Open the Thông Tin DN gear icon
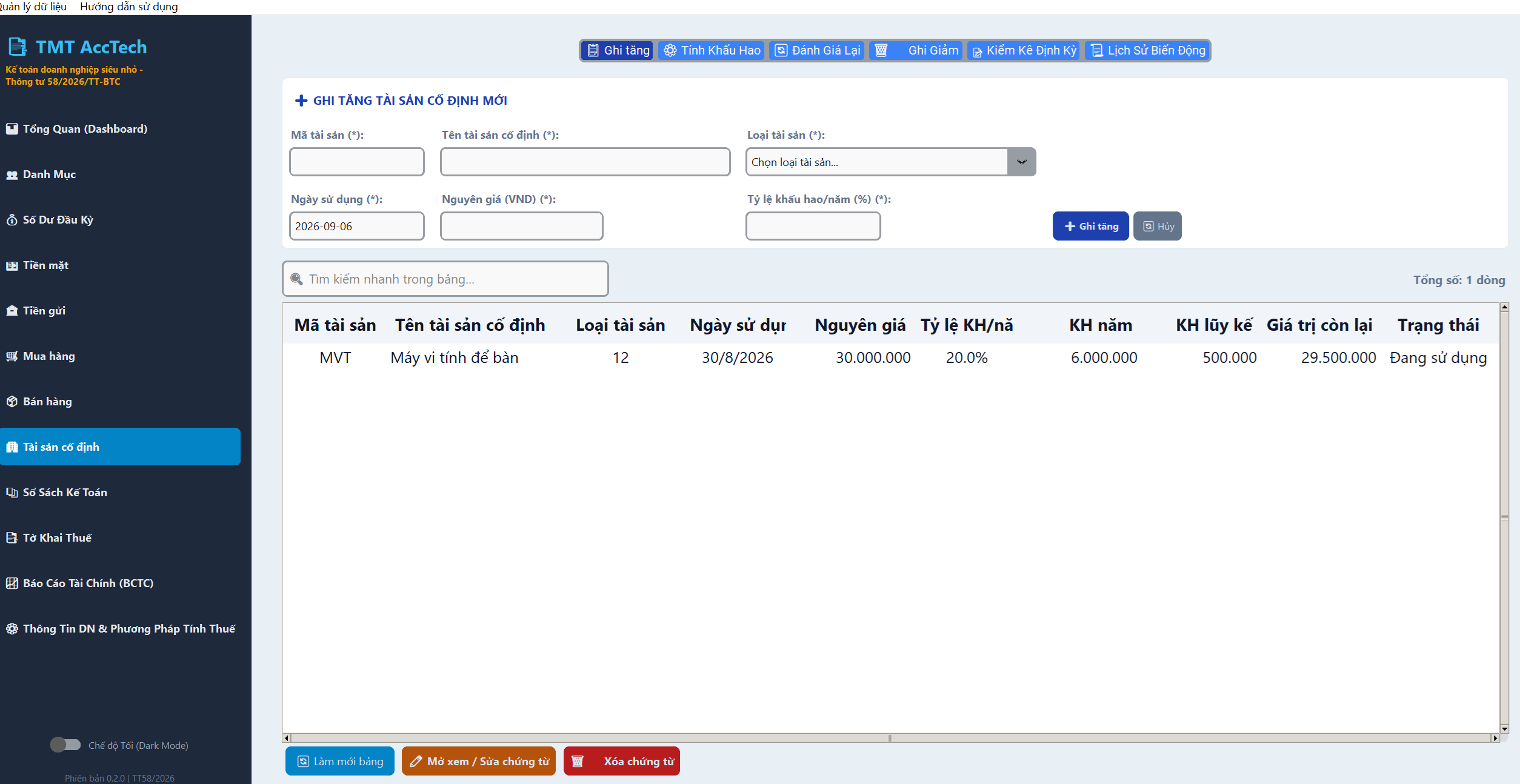Viewport: 1520px width, 784px height. coord(12,629)
